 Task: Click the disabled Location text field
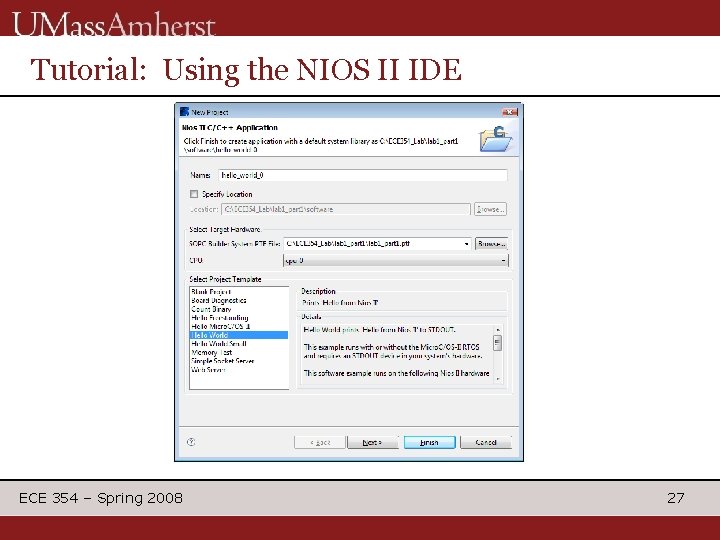(x=346, y=209)
